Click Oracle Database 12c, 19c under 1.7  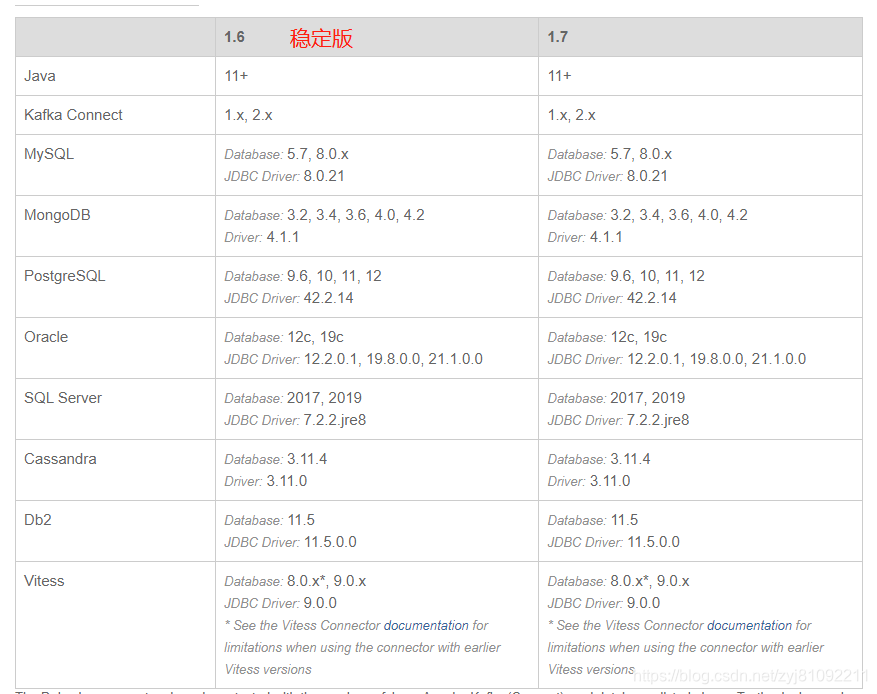coord(607,337)
